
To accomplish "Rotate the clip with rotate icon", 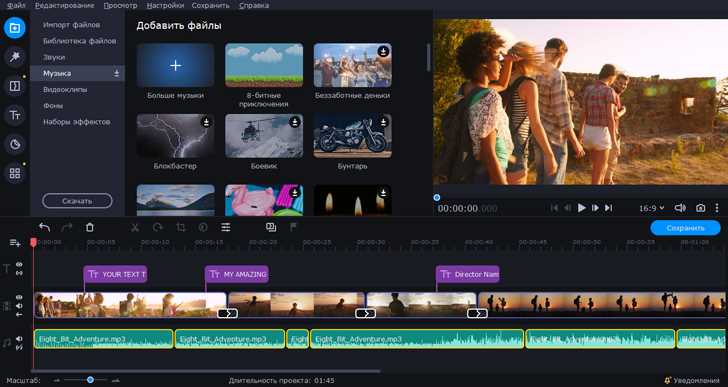I will coord(157,227).
